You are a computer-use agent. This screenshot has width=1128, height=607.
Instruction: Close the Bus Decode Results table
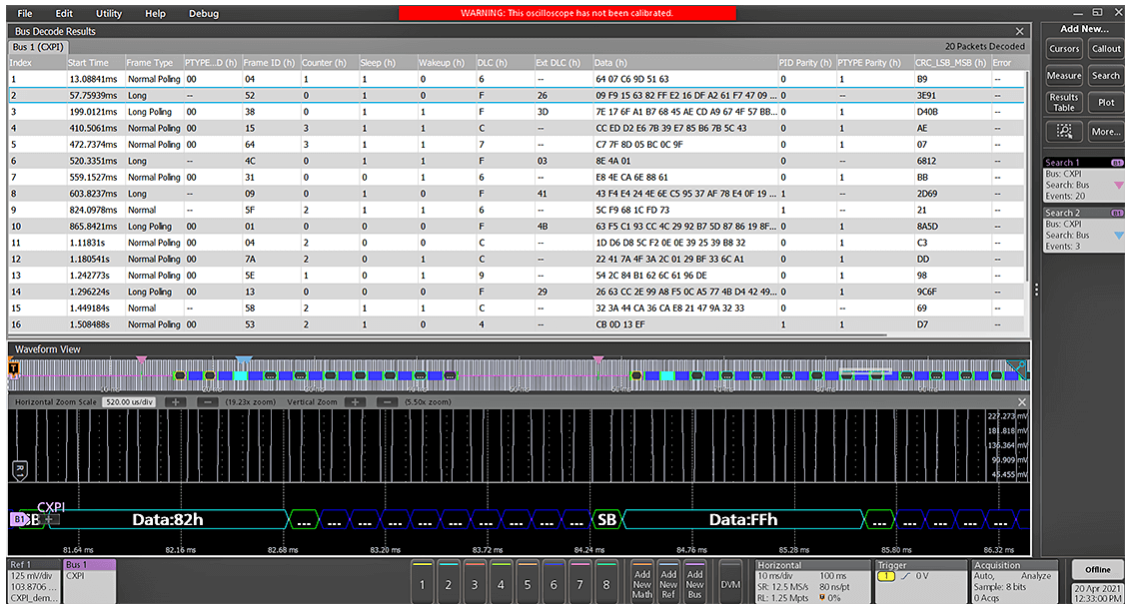[1019, 31]
